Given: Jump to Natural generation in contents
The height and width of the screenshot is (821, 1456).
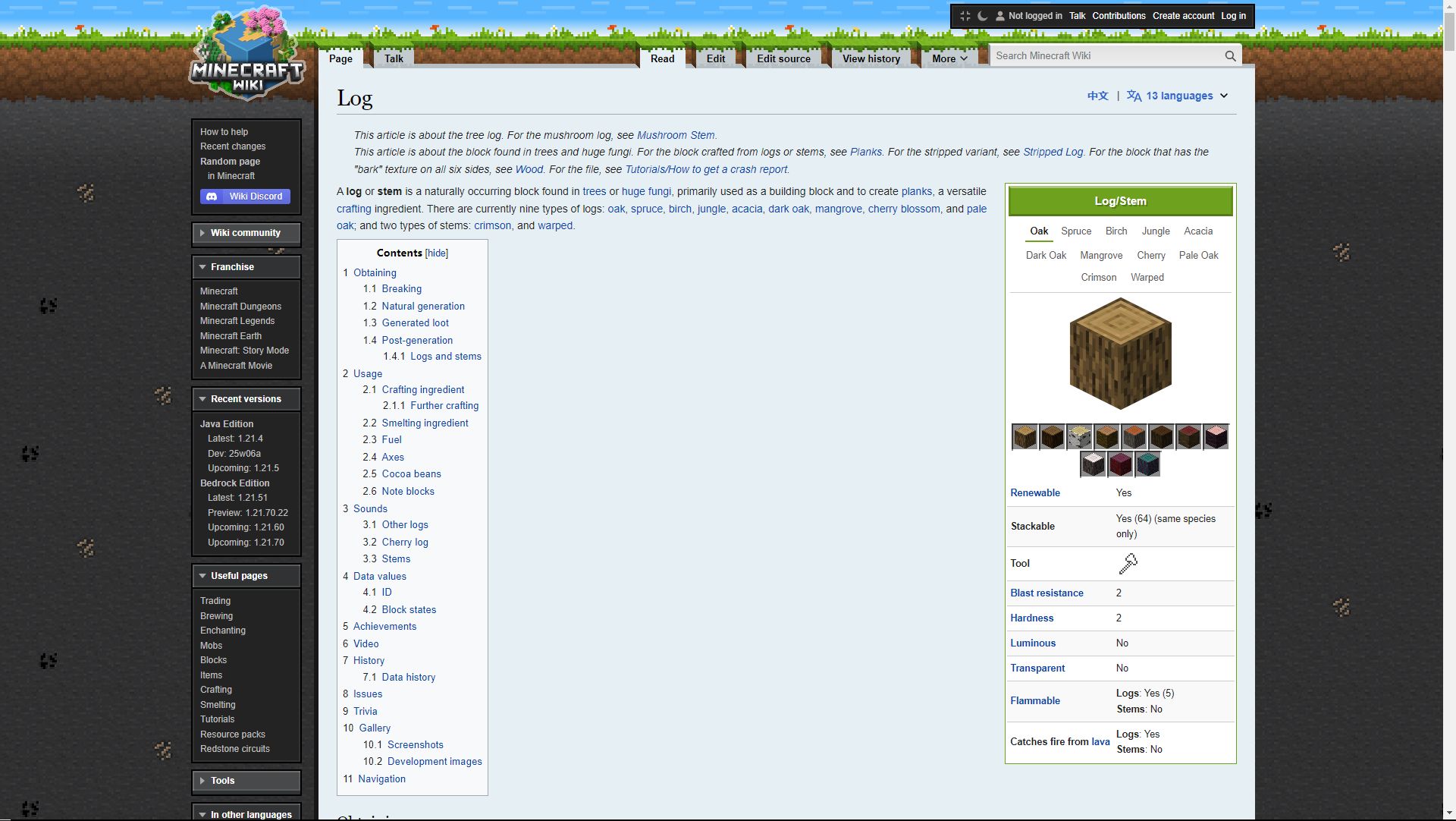Looking at the screenshot, I should click(423, 307).
